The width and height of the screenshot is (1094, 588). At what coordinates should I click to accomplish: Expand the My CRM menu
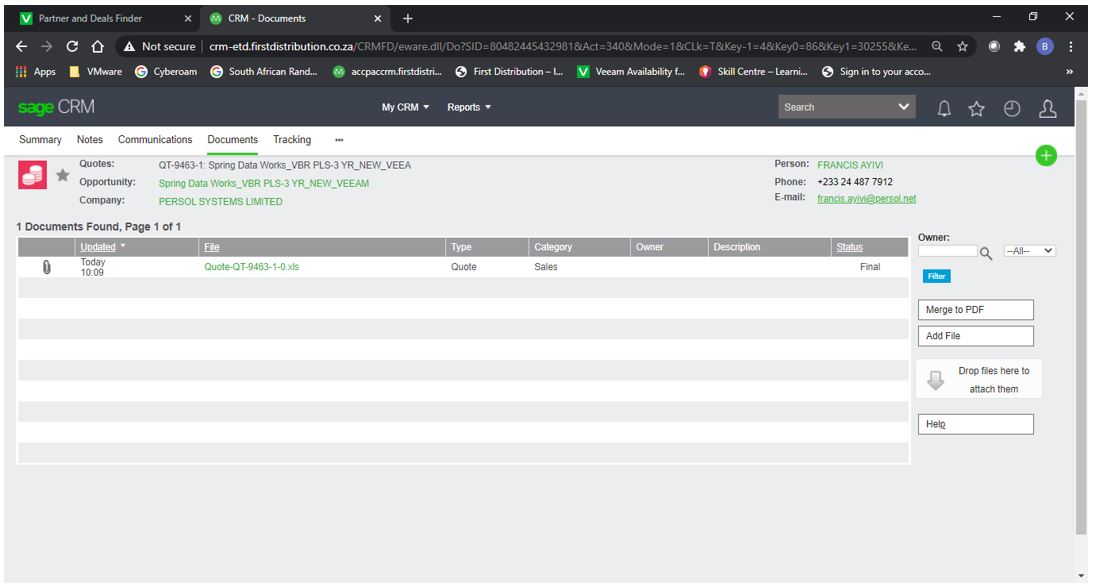405,107
